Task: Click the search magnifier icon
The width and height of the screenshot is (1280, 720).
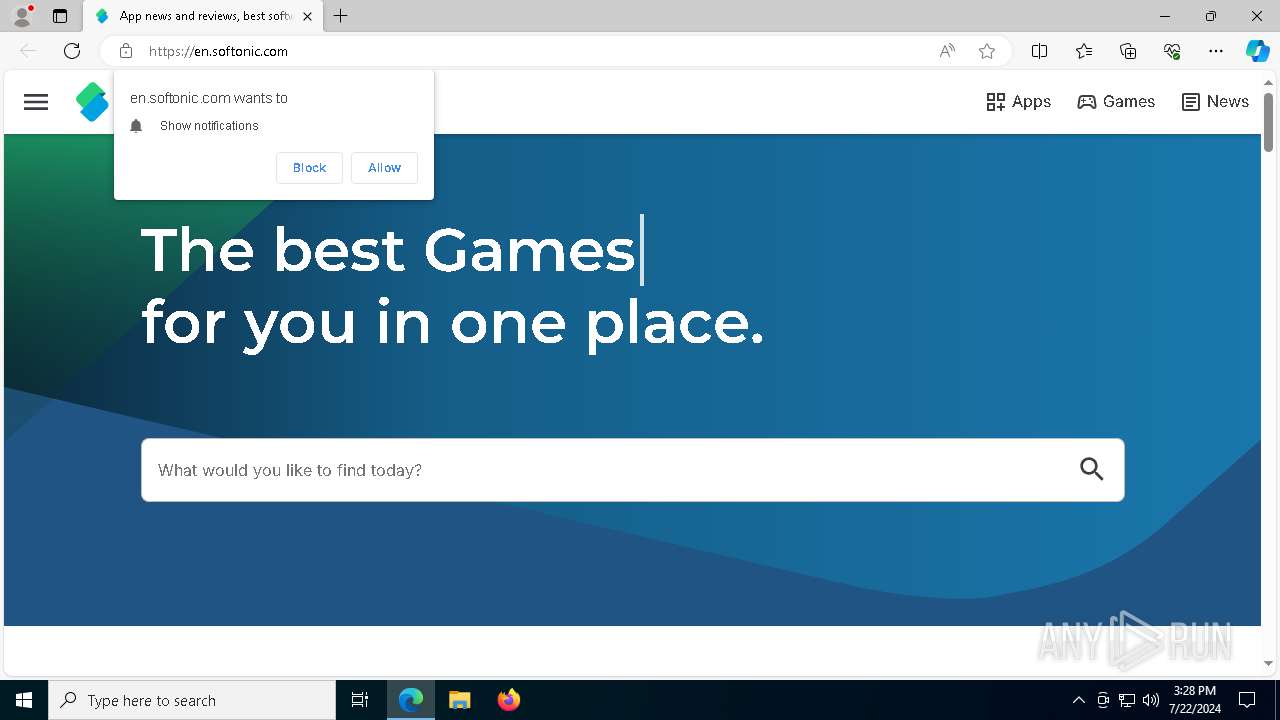Action: click(x=1092, y=469)
